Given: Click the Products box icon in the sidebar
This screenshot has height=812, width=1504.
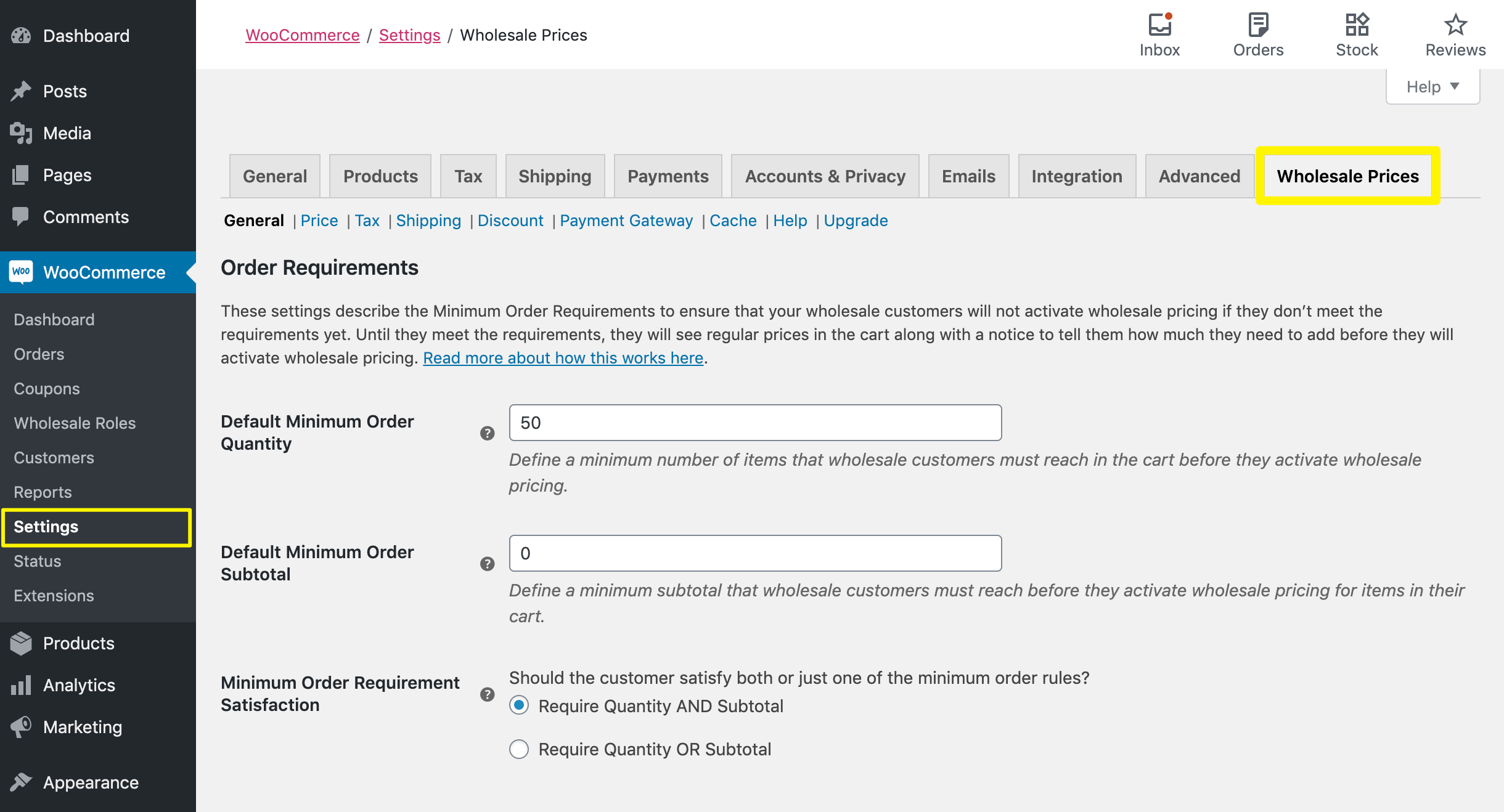Looking at the screenshot, I should [x=21, y=643].
